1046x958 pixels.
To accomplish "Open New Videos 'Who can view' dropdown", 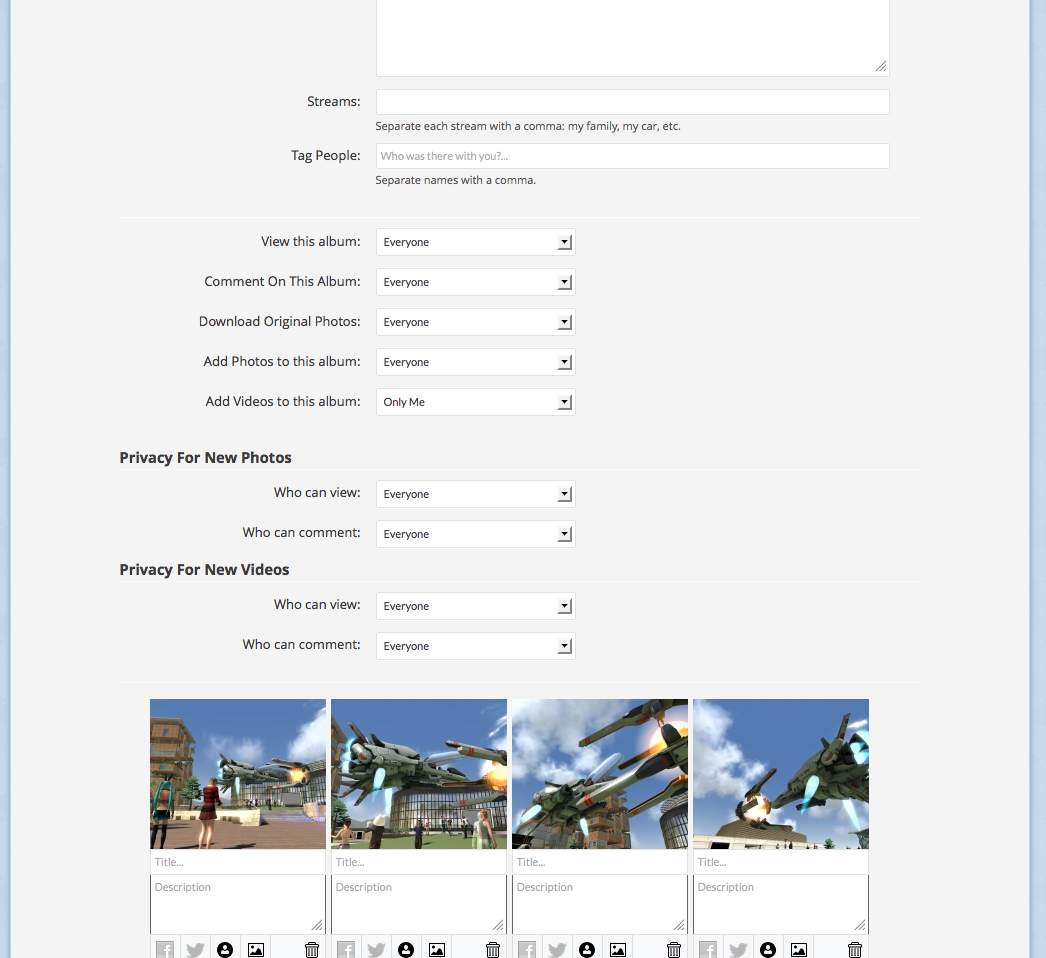I will (x=476, y=606).
